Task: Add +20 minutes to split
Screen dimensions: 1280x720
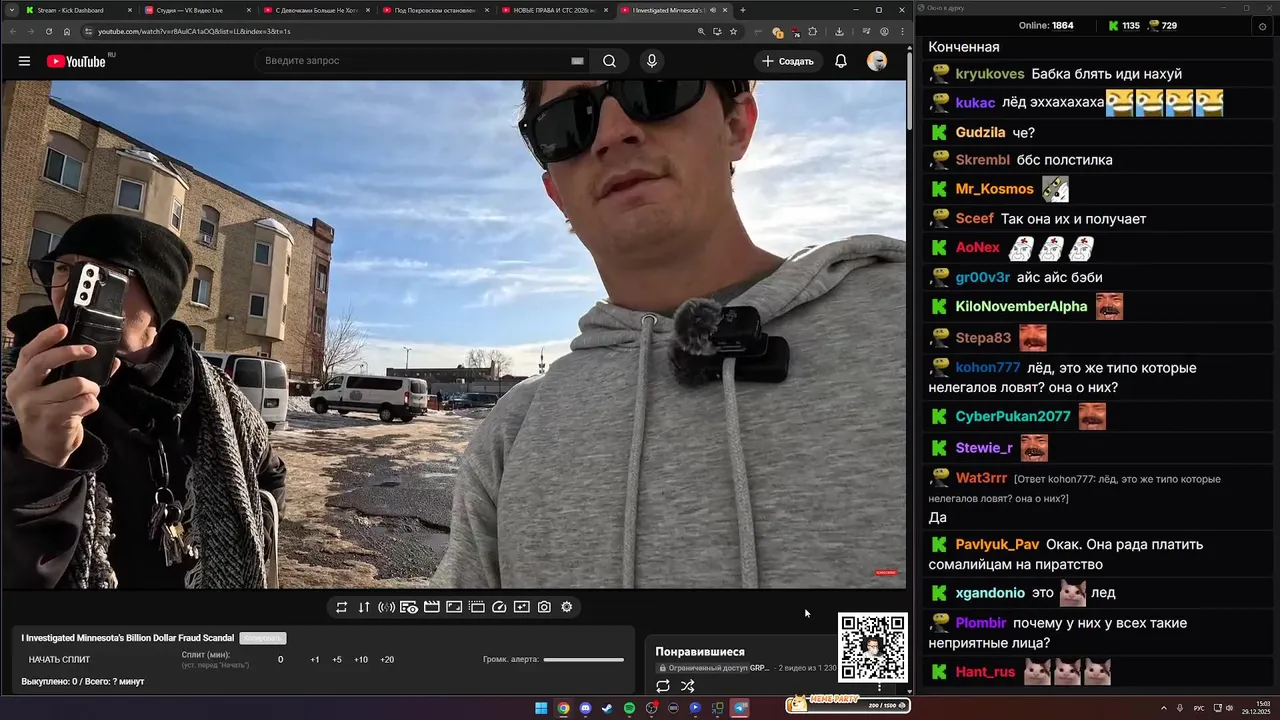Action: point(387,659)
